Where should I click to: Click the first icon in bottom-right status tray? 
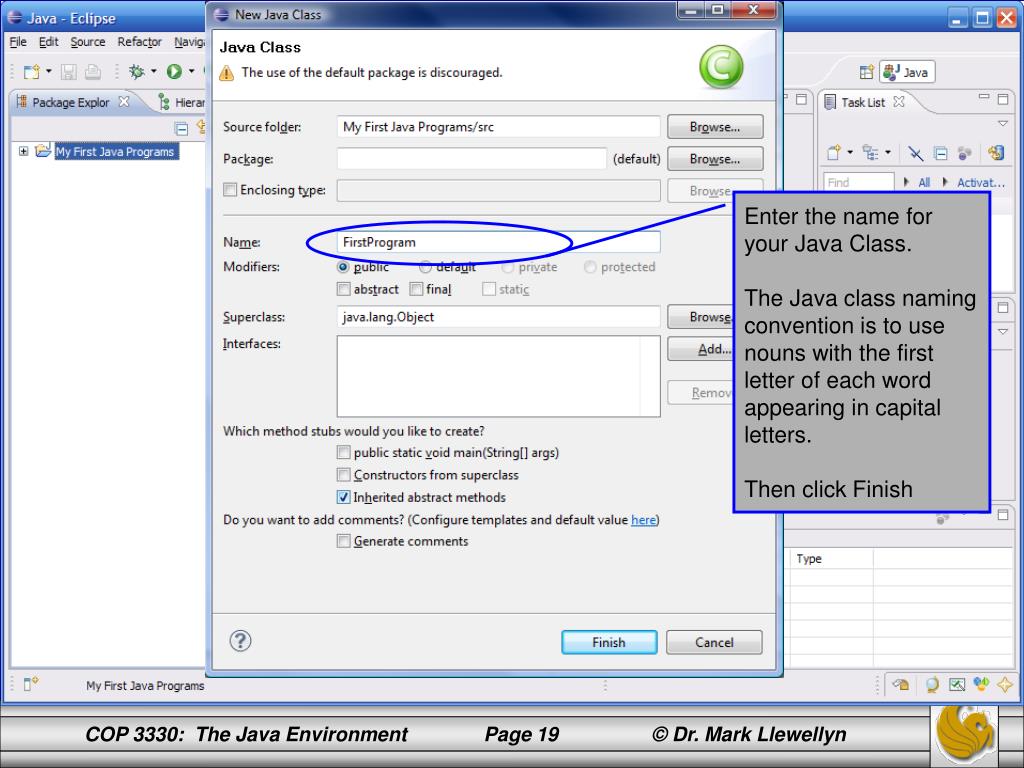(901, 684)
